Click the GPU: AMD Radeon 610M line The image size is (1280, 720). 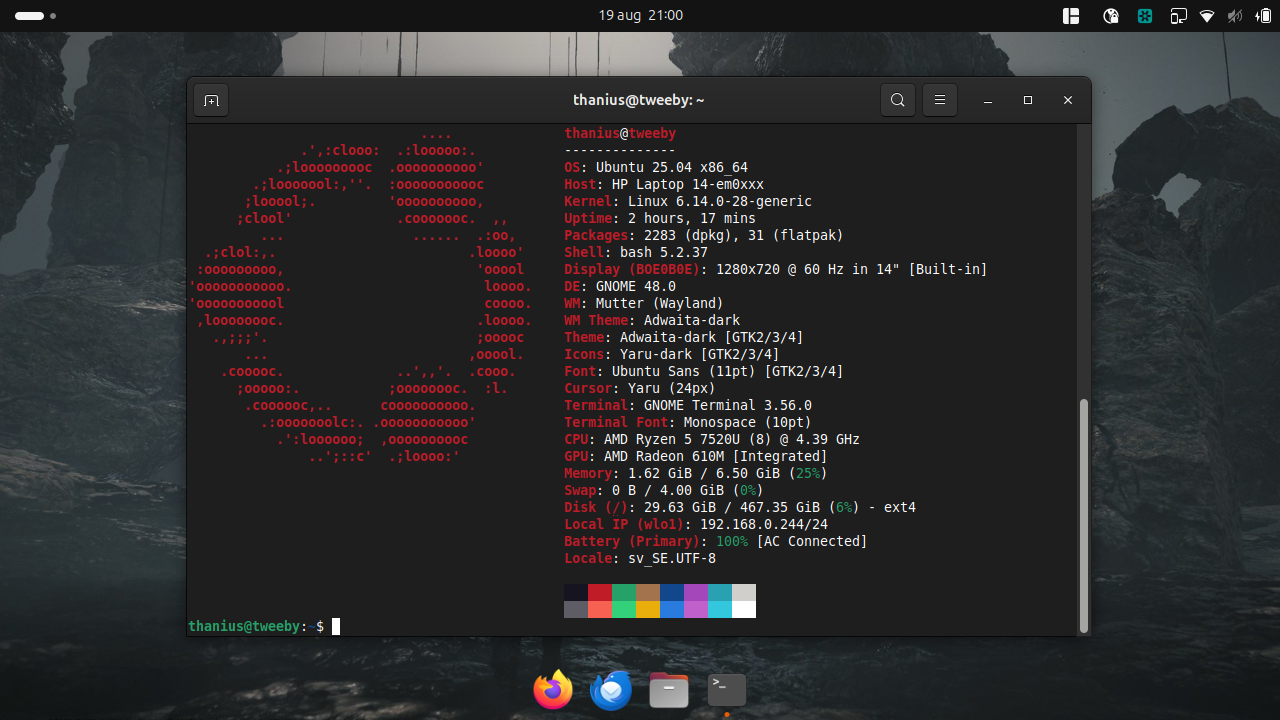point(696,456)
